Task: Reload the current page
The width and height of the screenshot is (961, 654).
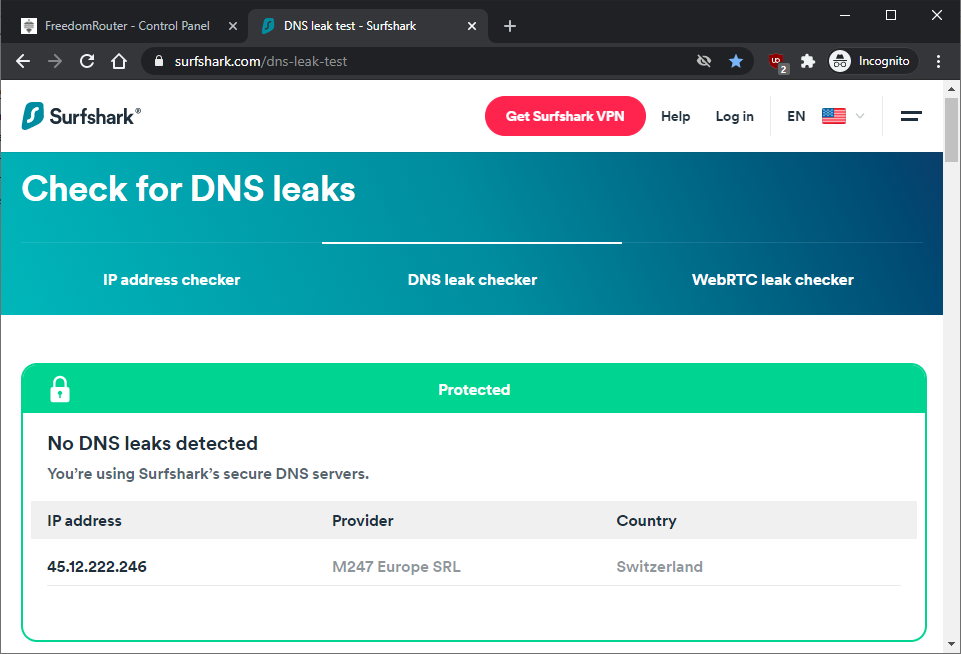Action: point(87,61)
